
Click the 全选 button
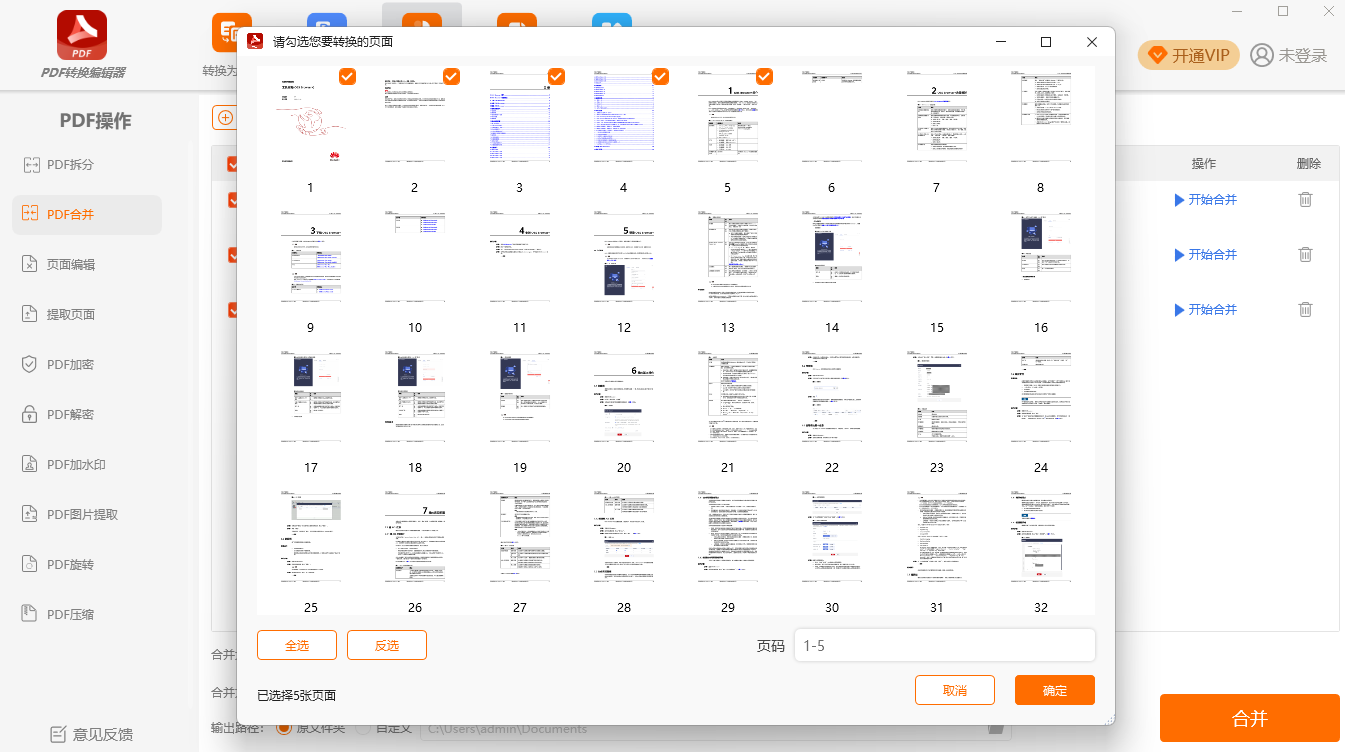point(297,645)
